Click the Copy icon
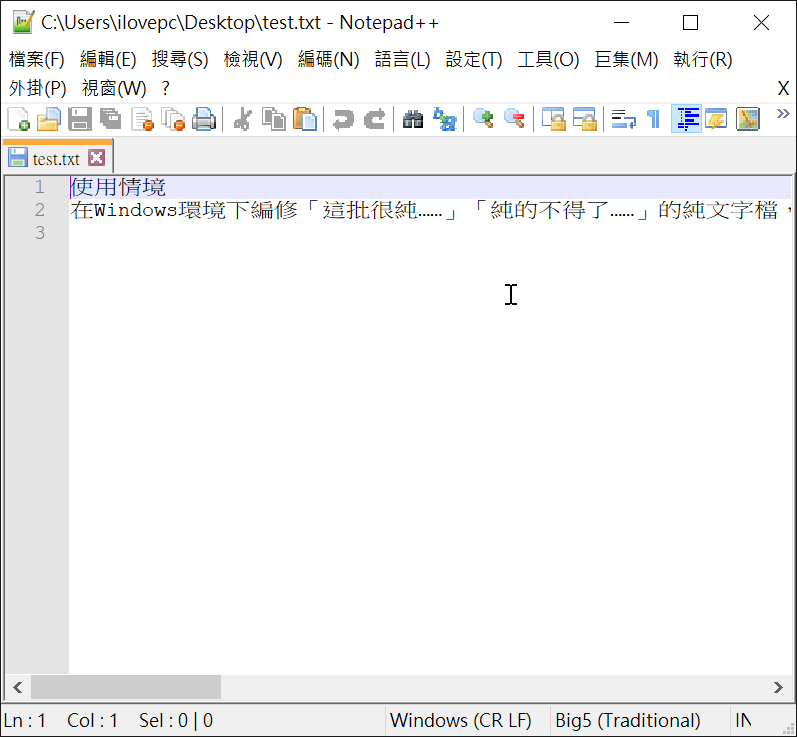Screen dimensions: 797x737 tap(274, 119)
